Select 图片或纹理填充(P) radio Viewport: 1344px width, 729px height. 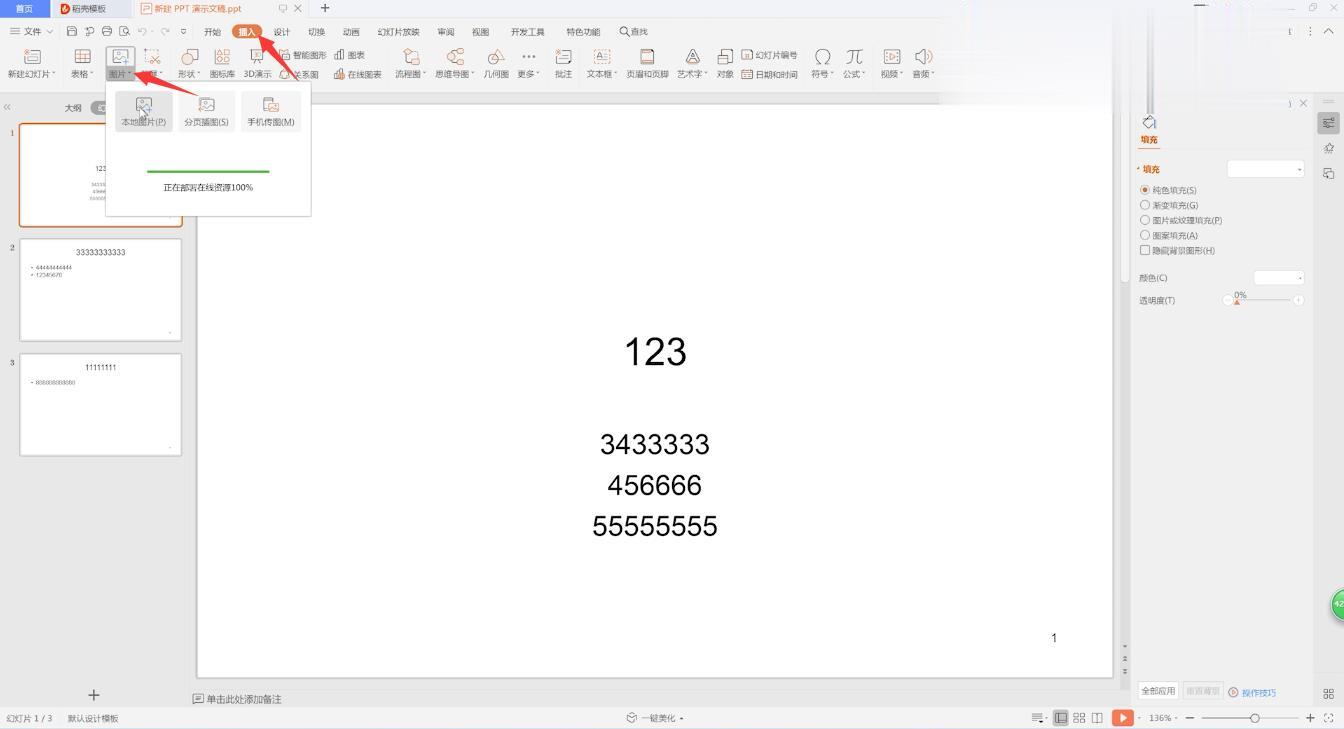point(1145,220)
